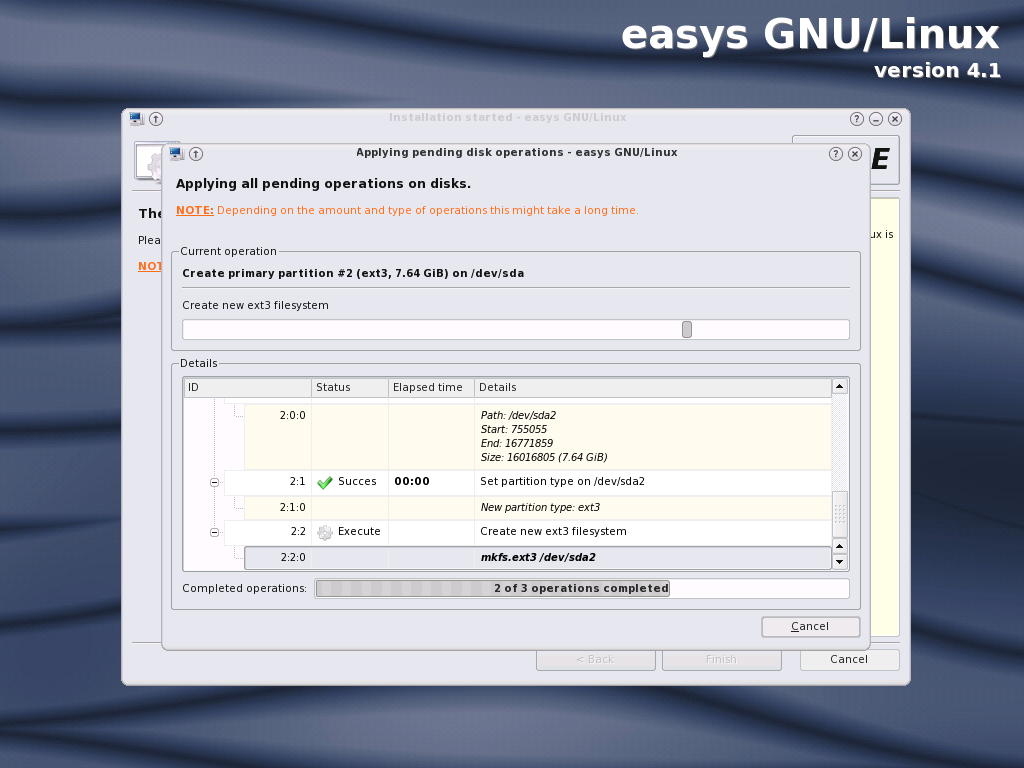Click the Finish button in Installation started window
This screenshot has width=1024, height=768.
722,660
